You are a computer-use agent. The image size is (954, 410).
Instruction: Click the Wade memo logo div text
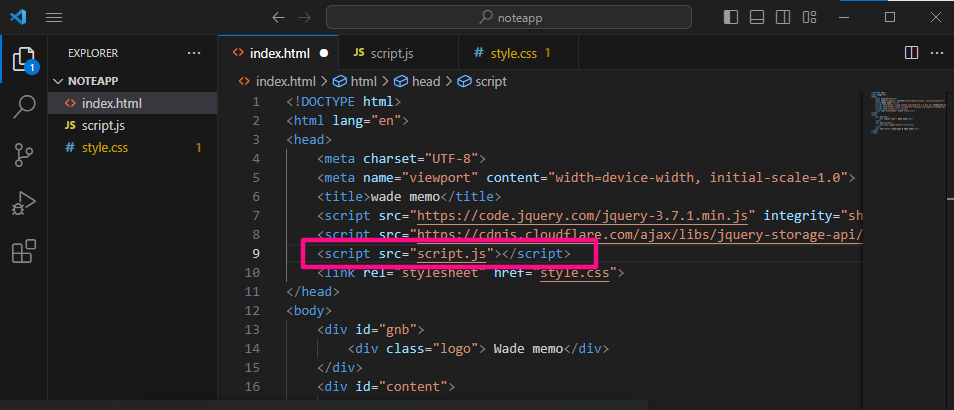pos(528,349)
